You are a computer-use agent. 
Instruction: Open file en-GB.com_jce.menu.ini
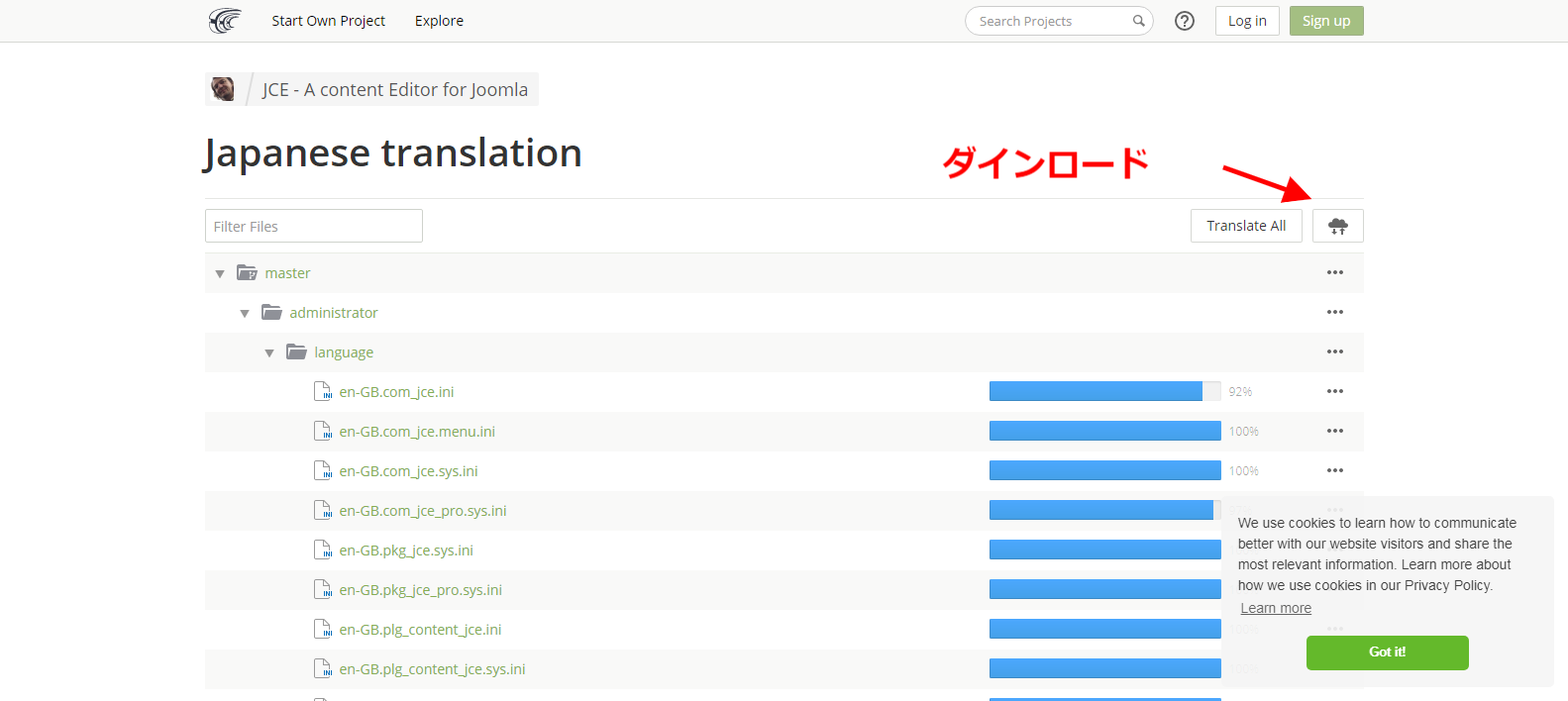click(417, 432)
